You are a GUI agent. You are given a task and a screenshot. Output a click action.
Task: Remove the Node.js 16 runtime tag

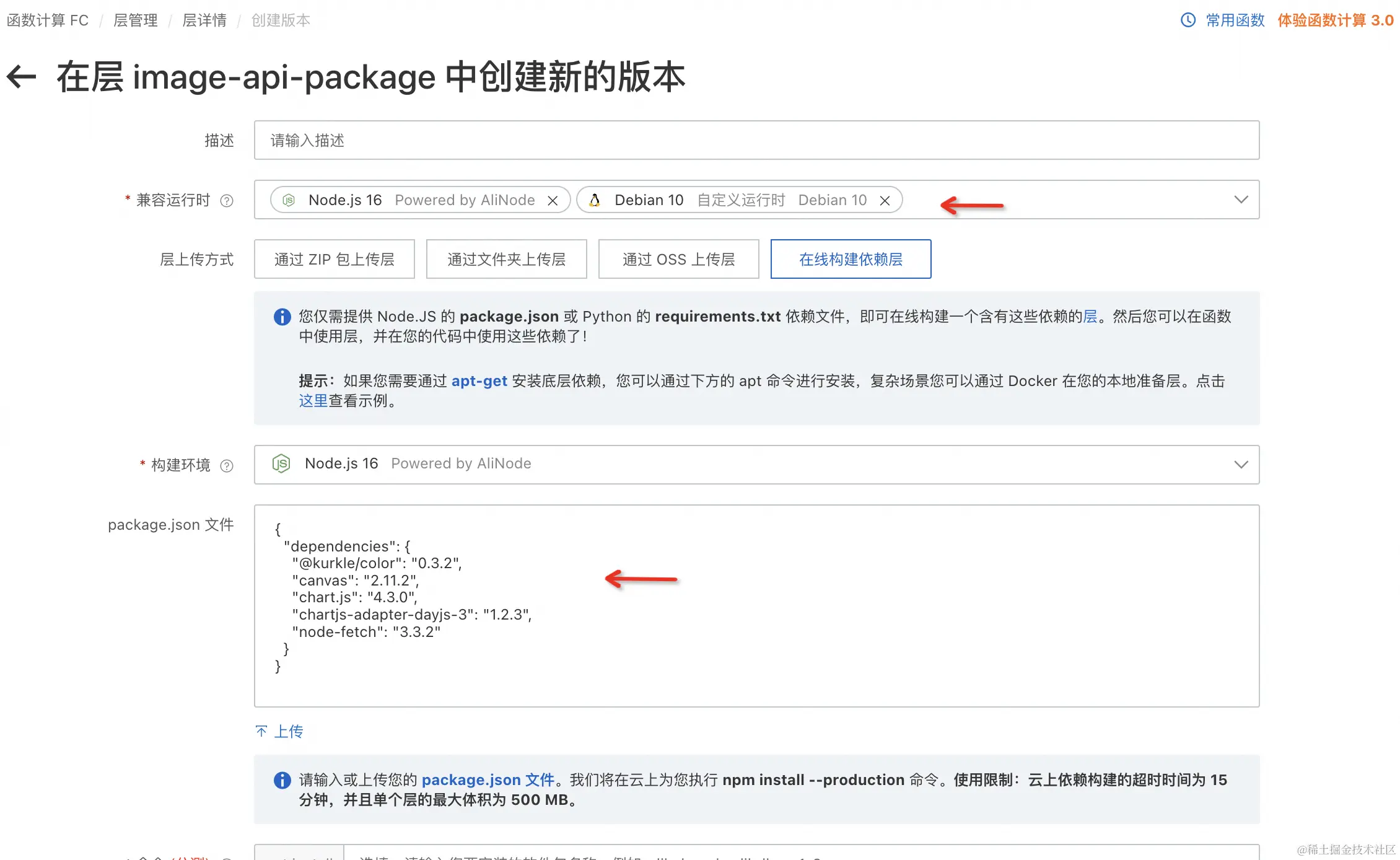(553, 201)
